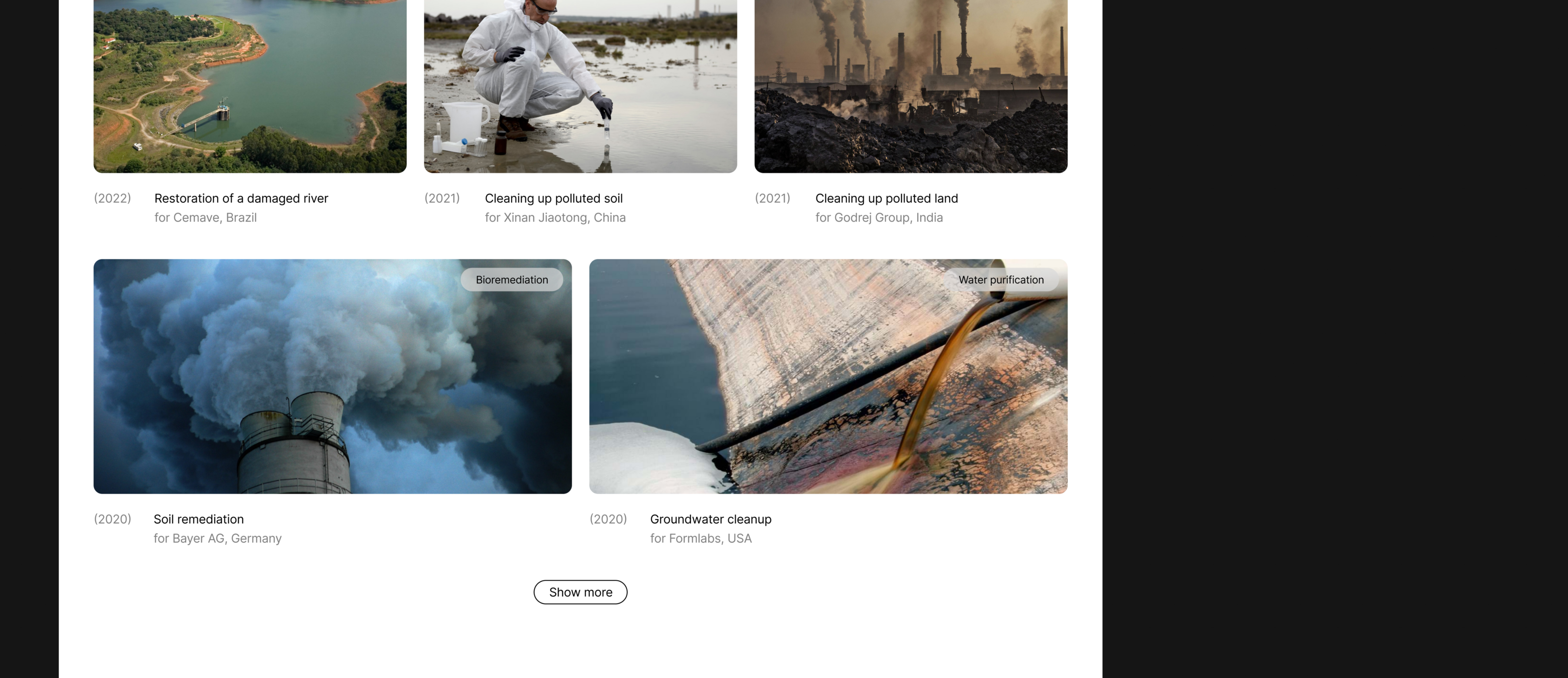Open the smokestack cloud photo

point(332,376)
